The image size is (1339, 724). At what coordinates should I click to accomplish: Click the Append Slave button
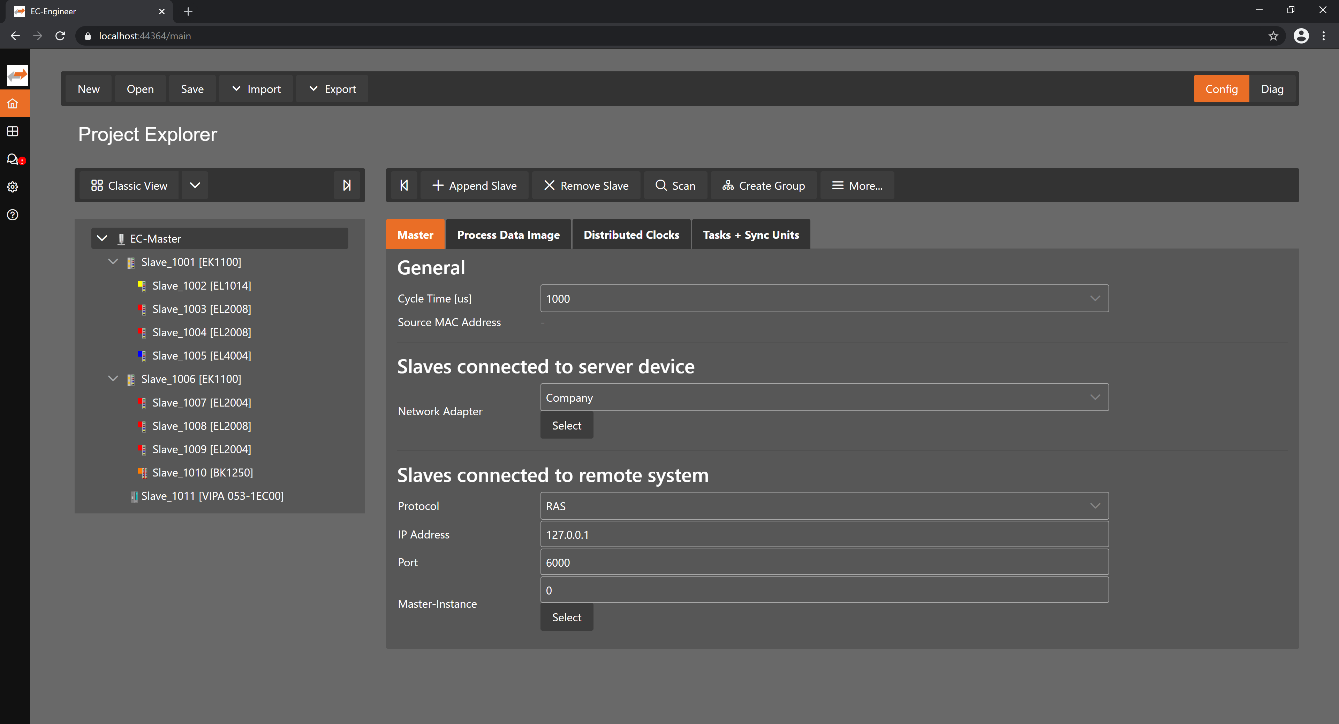[x=474, y=185]
